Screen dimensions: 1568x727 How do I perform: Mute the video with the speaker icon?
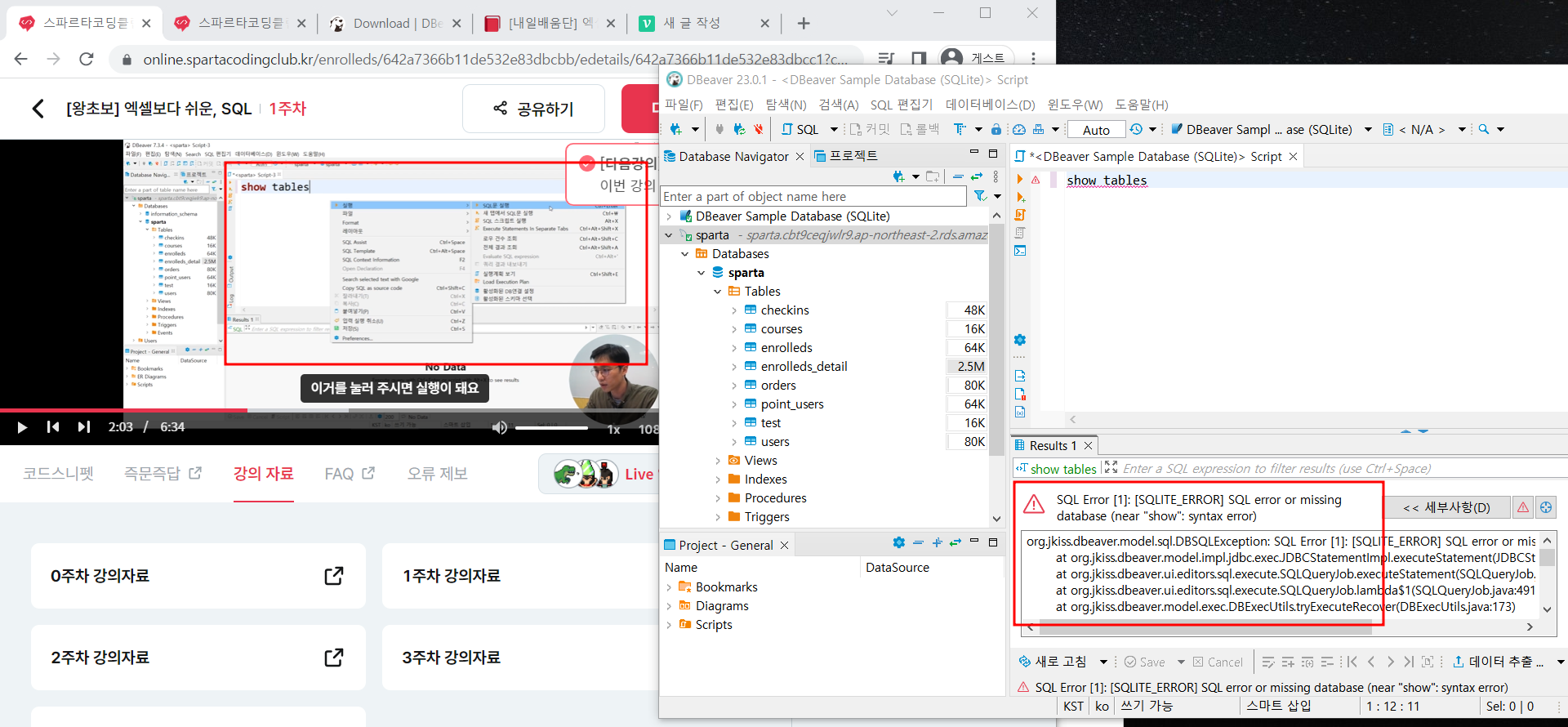pos(499,427)
